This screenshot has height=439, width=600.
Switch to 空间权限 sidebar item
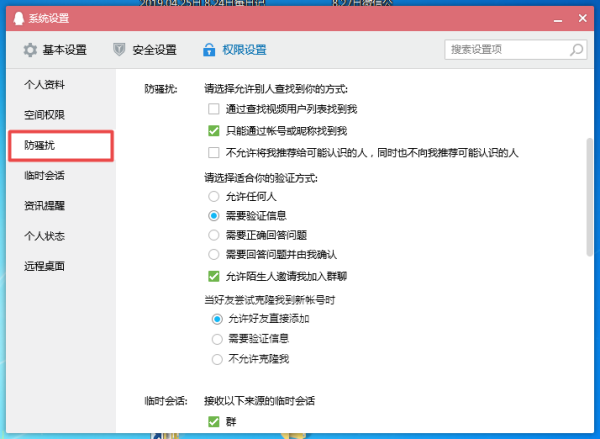[45, 115]
